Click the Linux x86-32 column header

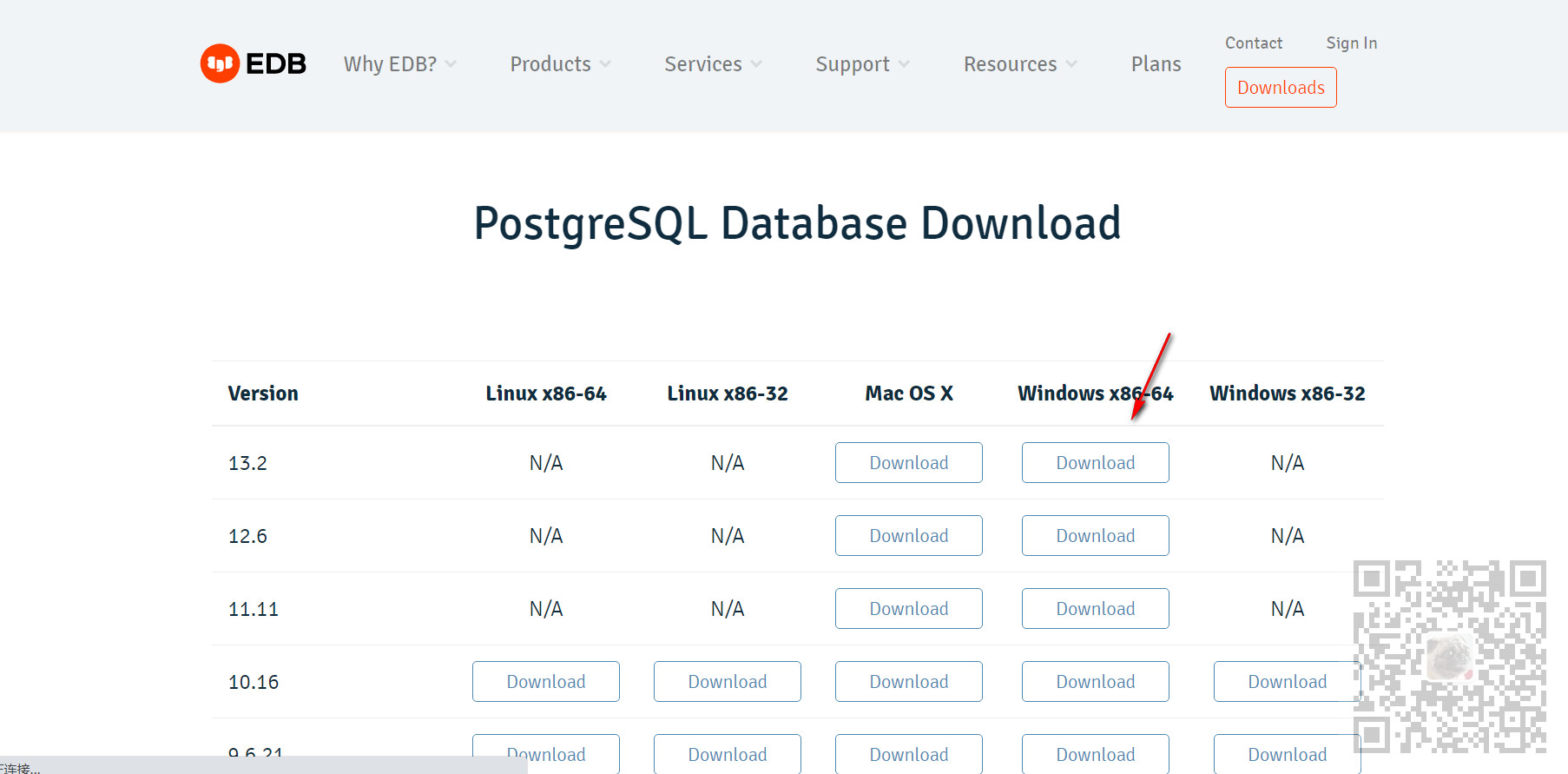728,394
